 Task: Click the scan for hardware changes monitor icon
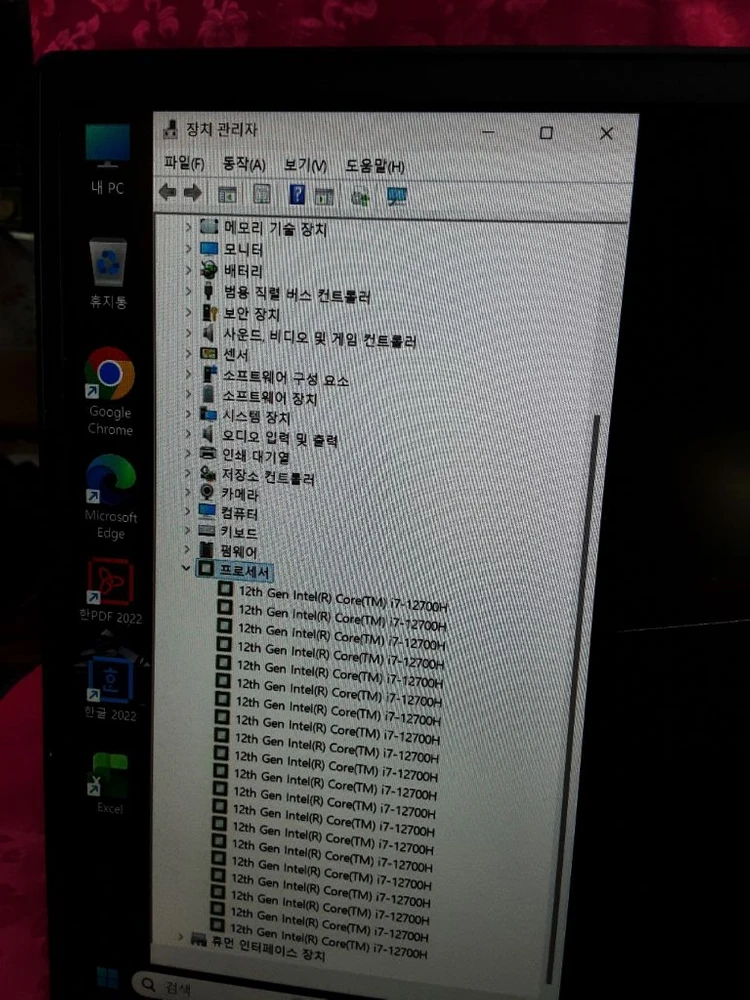[397, 197]
